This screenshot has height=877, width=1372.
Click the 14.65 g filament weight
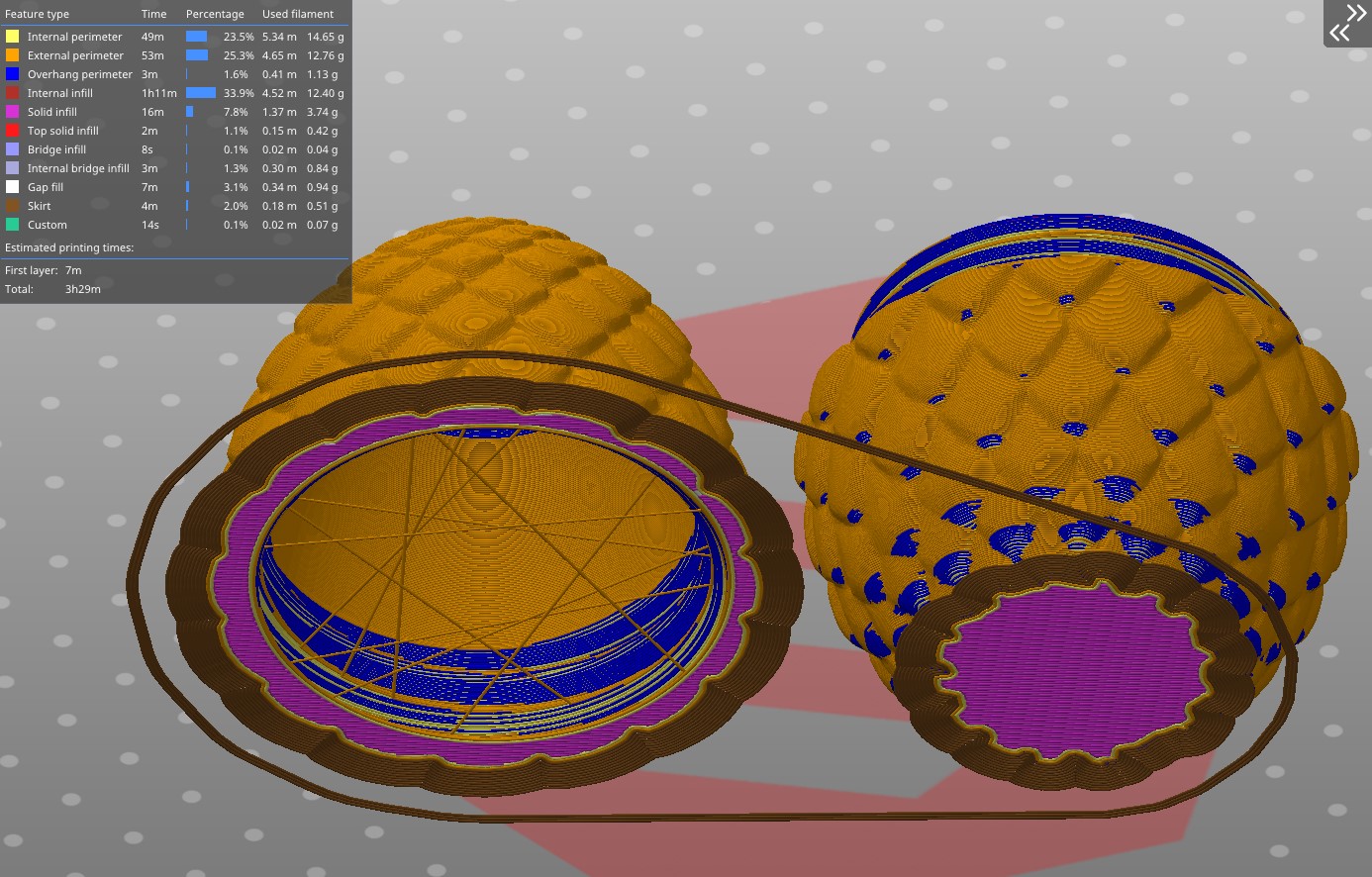(326, 37)
